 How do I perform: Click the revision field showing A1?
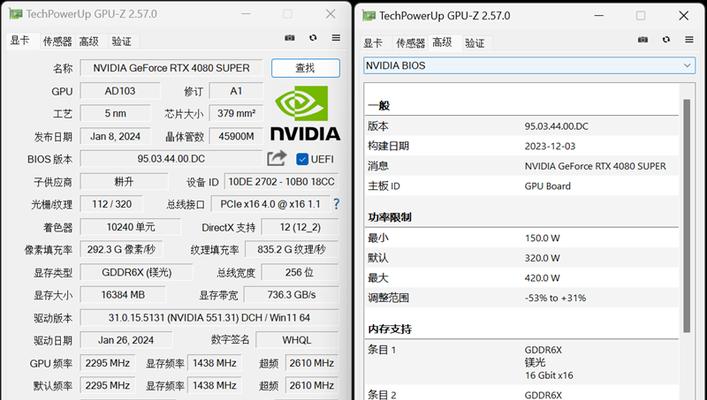pyautogui.click(x=236, y=91)
